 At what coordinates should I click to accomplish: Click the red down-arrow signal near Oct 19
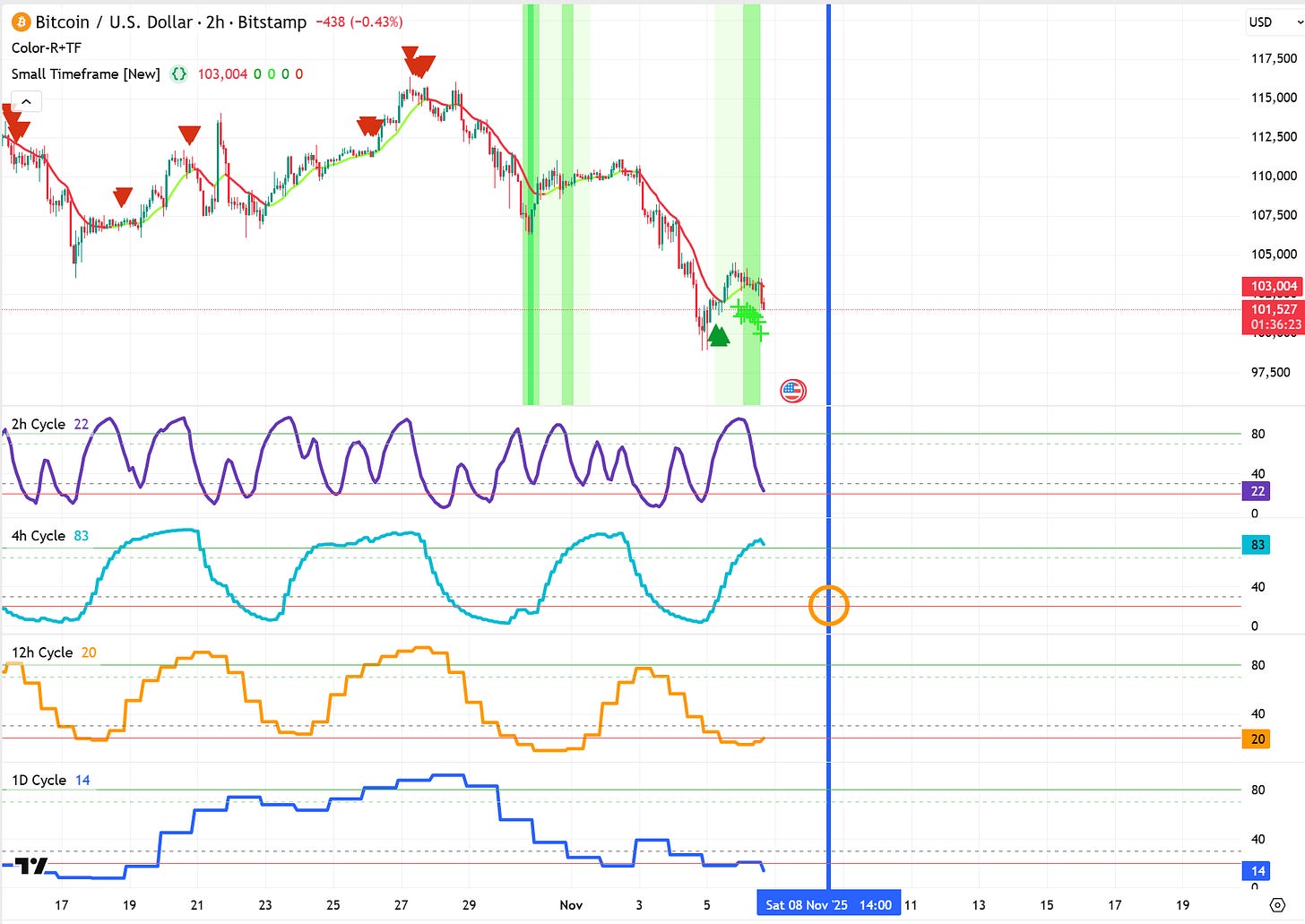pyautogui.click(x=123, y=197)
